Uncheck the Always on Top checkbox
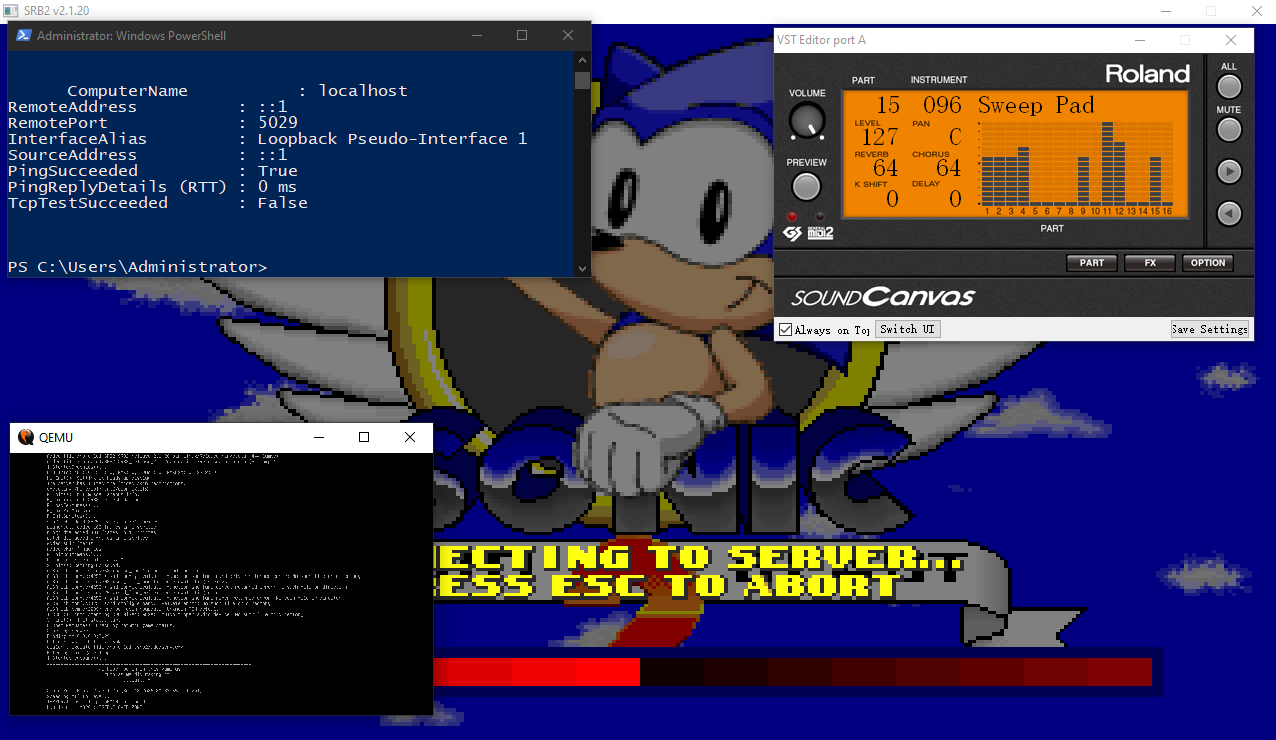 (x=786, y=329)
